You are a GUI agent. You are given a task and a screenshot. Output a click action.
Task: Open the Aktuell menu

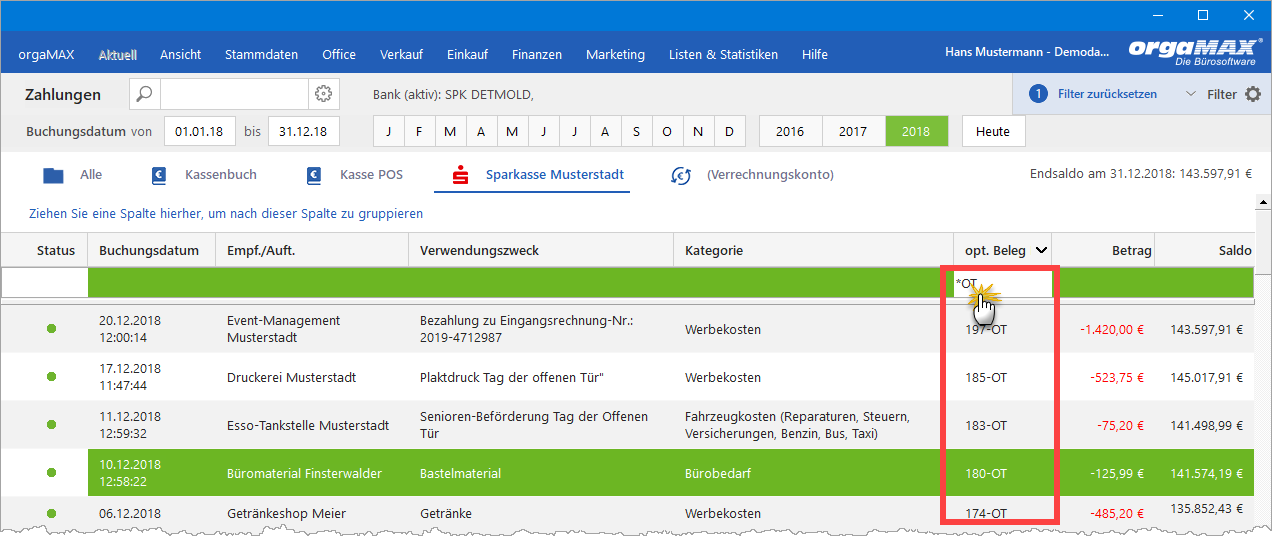pyautogui.click(x=118, y=54)
